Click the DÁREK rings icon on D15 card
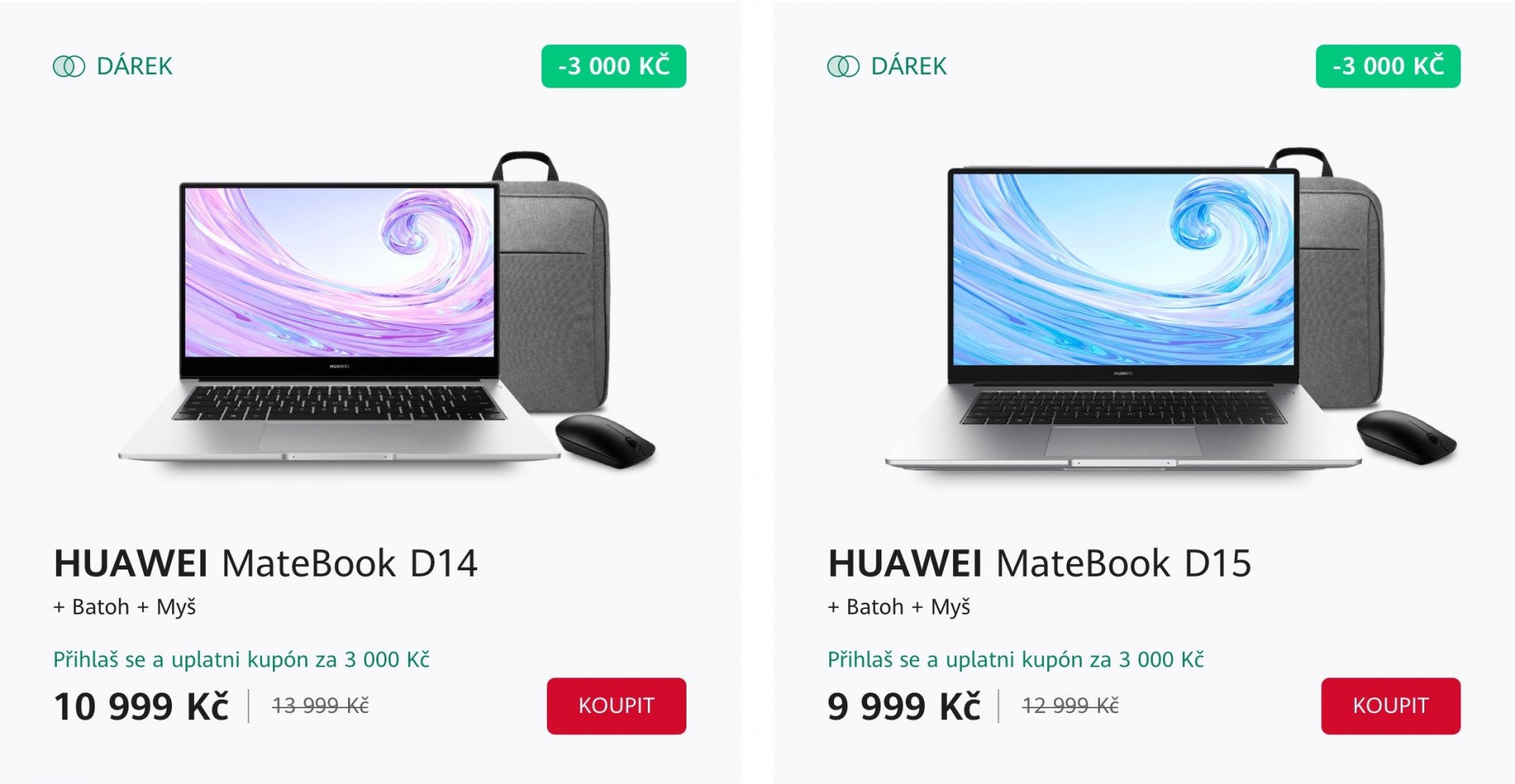 (x=843, y=66)
